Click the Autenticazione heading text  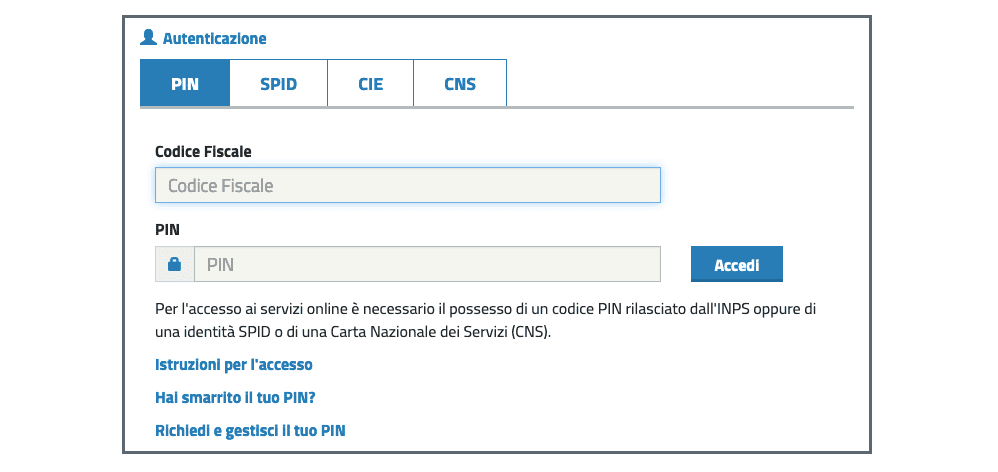pyautogui.click(x=214, y=39)
